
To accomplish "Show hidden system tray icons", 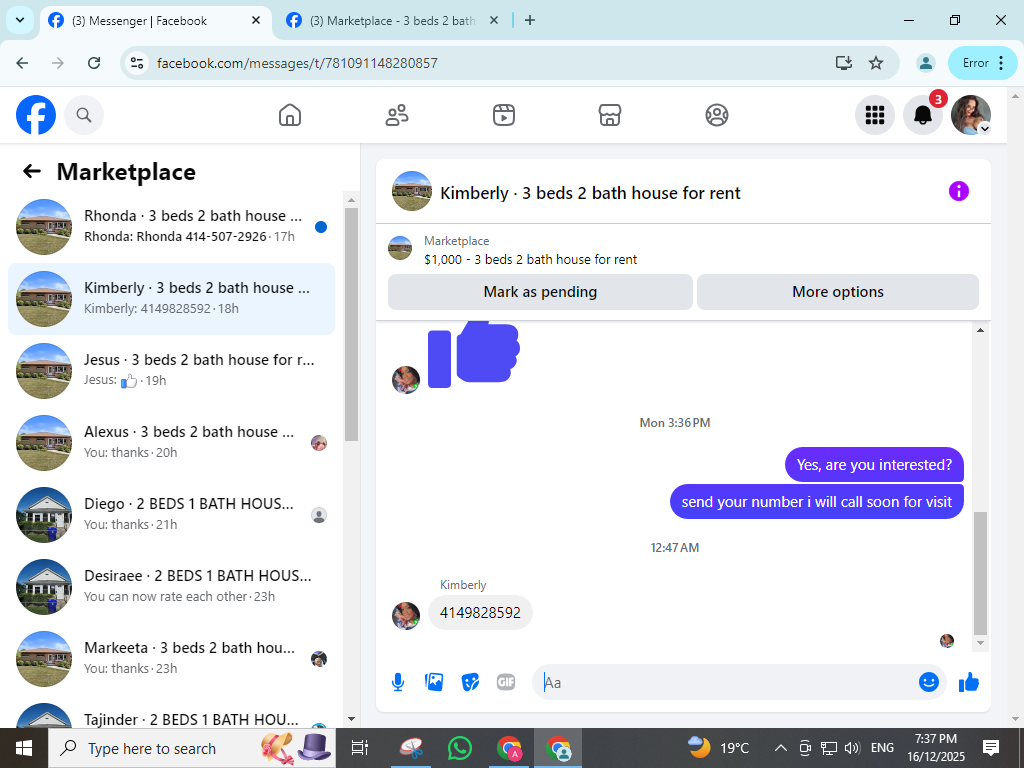I will 780,748.
